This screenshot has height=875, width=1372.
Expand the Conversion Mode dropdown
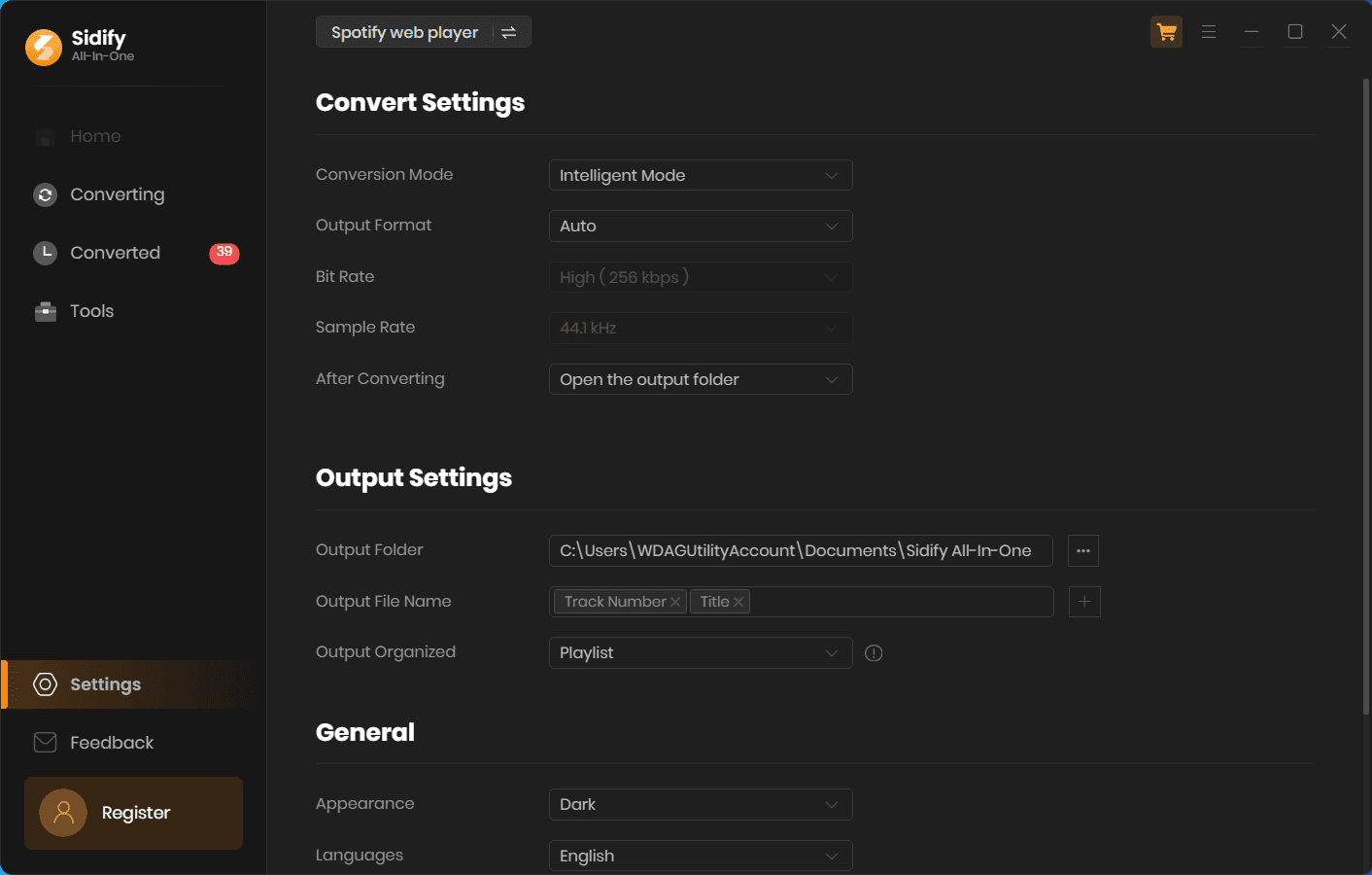[701, 176]
